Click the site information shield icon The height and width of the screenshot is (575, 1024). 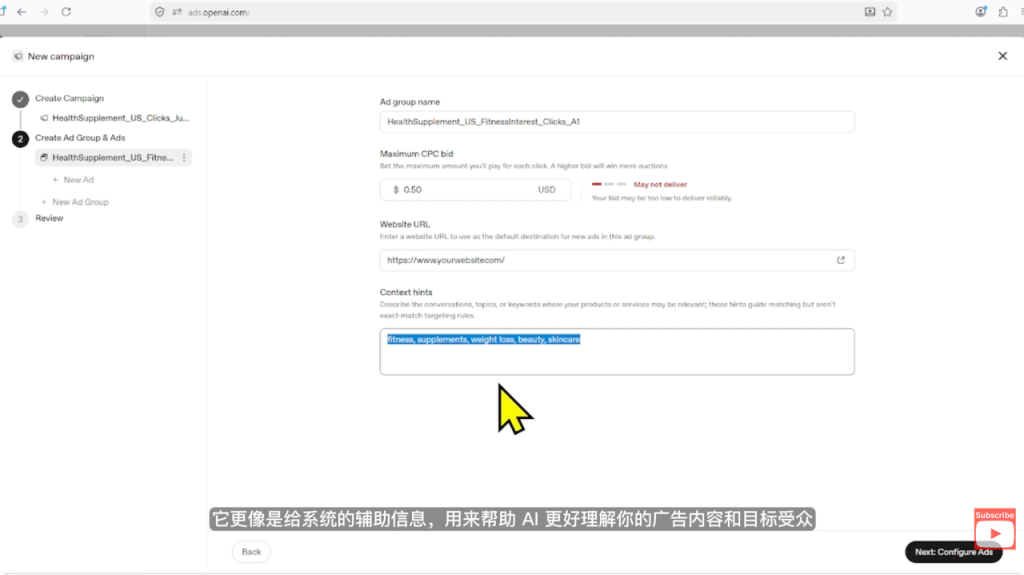(x=159, y=12)
